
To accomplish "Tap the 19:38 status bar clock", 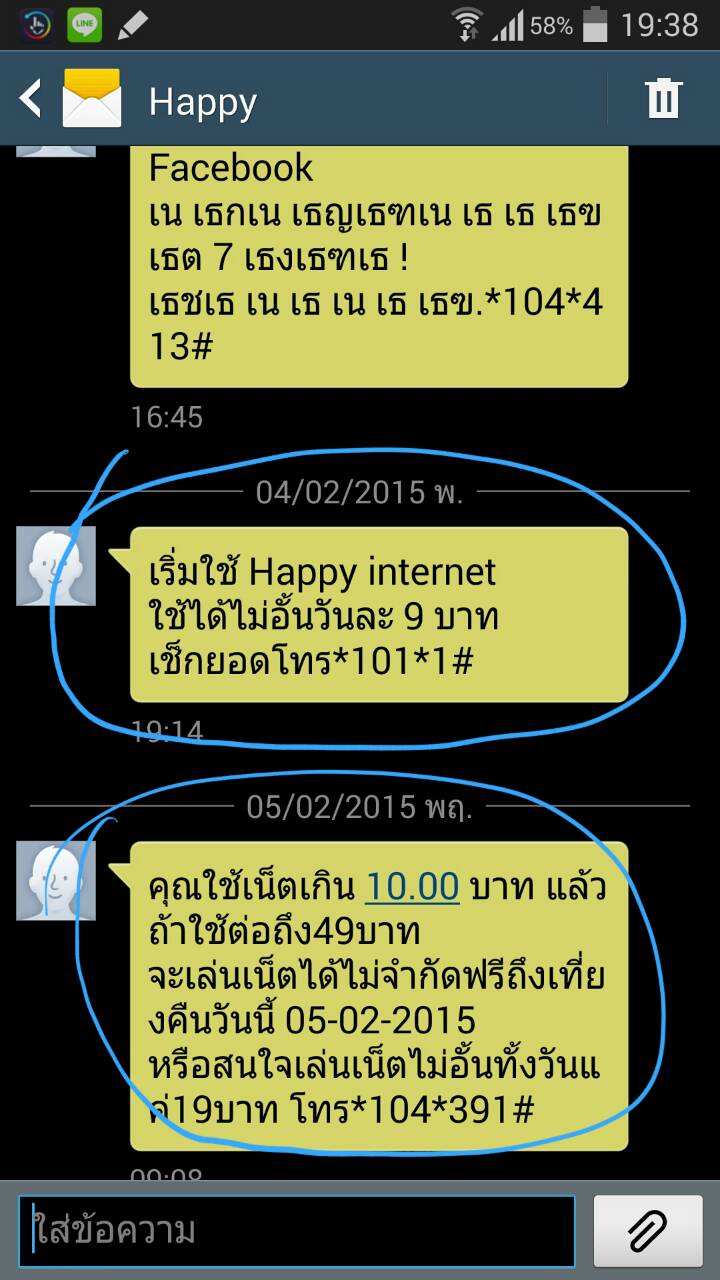I will tap(659, 25).
